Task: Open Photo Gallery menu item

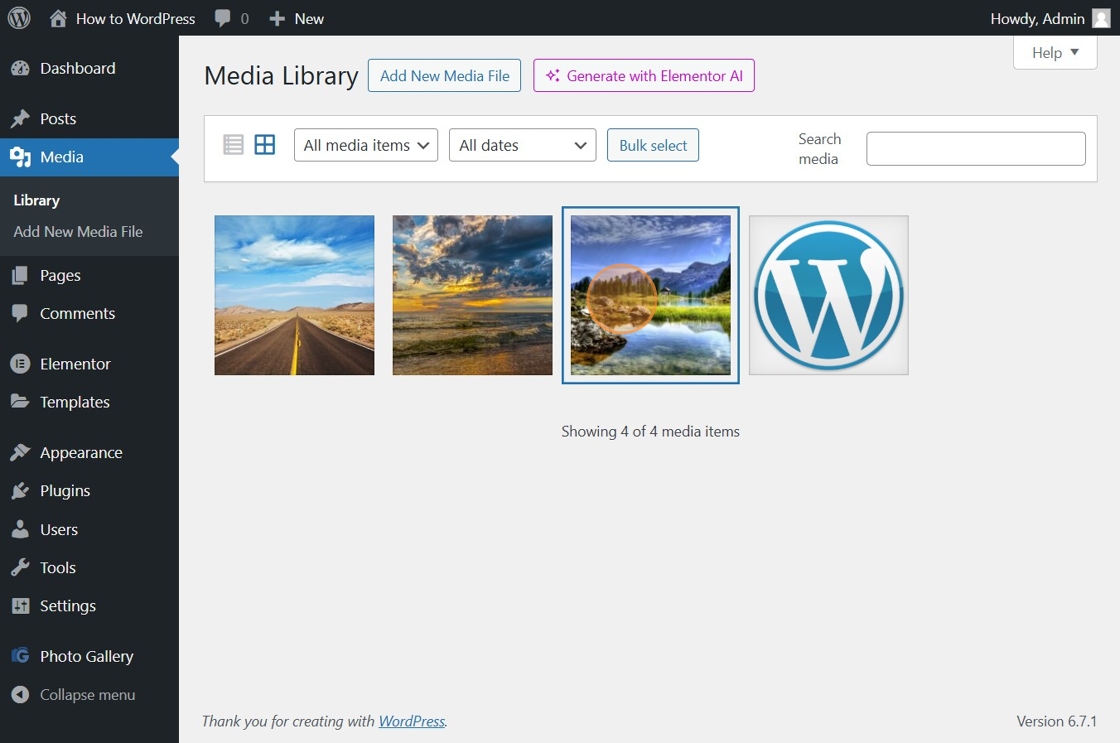Action: point(86,656)
